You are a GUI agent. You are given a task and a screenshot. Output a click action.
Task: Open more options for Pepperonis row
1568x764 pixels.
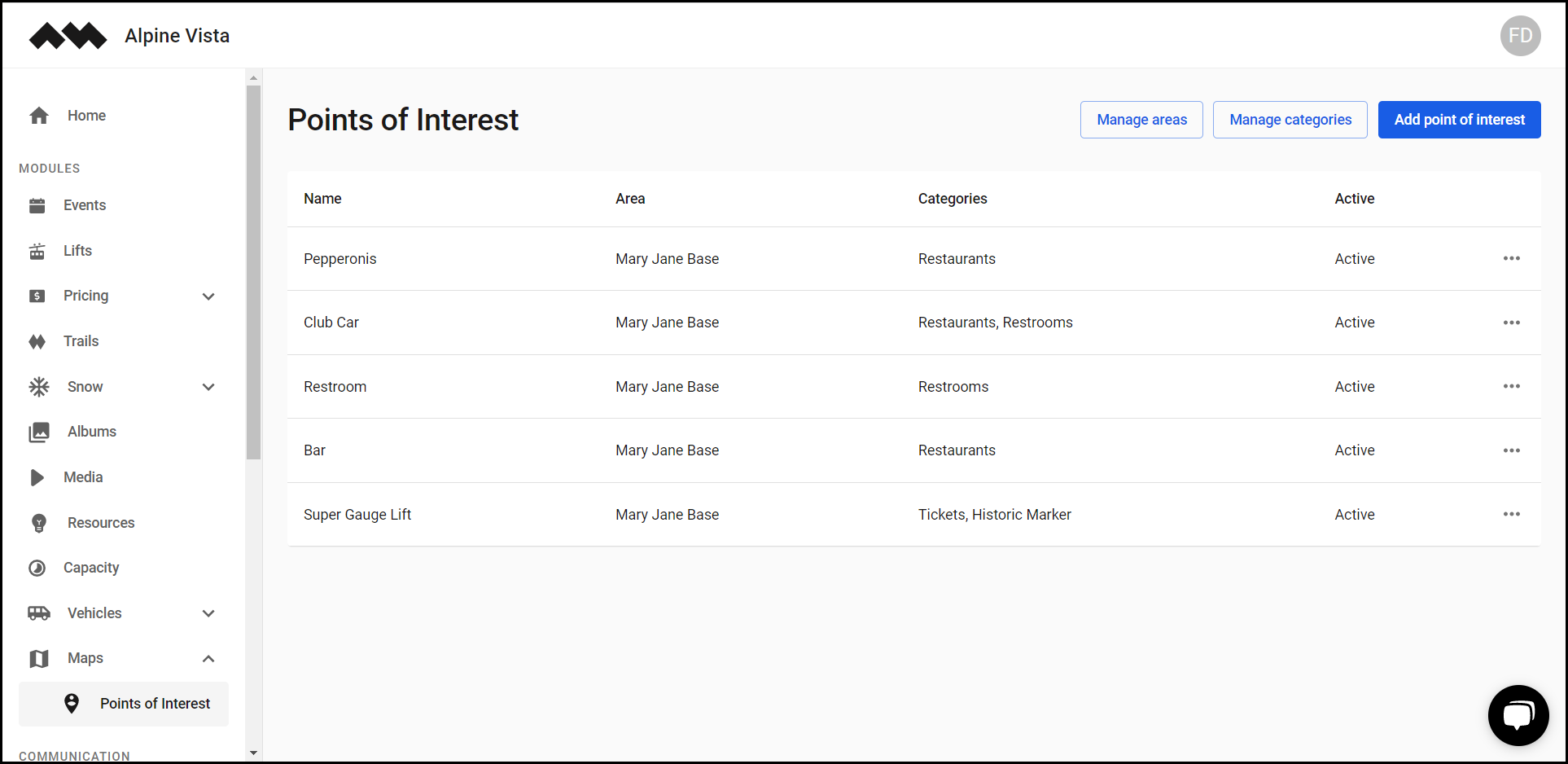pyautogui.click(x=1512, y=258)
